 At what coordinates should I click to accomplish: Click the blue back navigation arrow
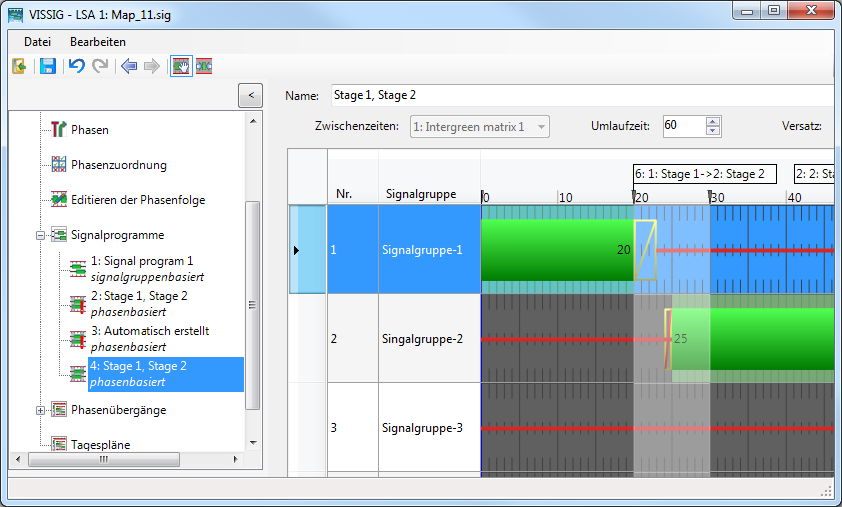[128, 66]
